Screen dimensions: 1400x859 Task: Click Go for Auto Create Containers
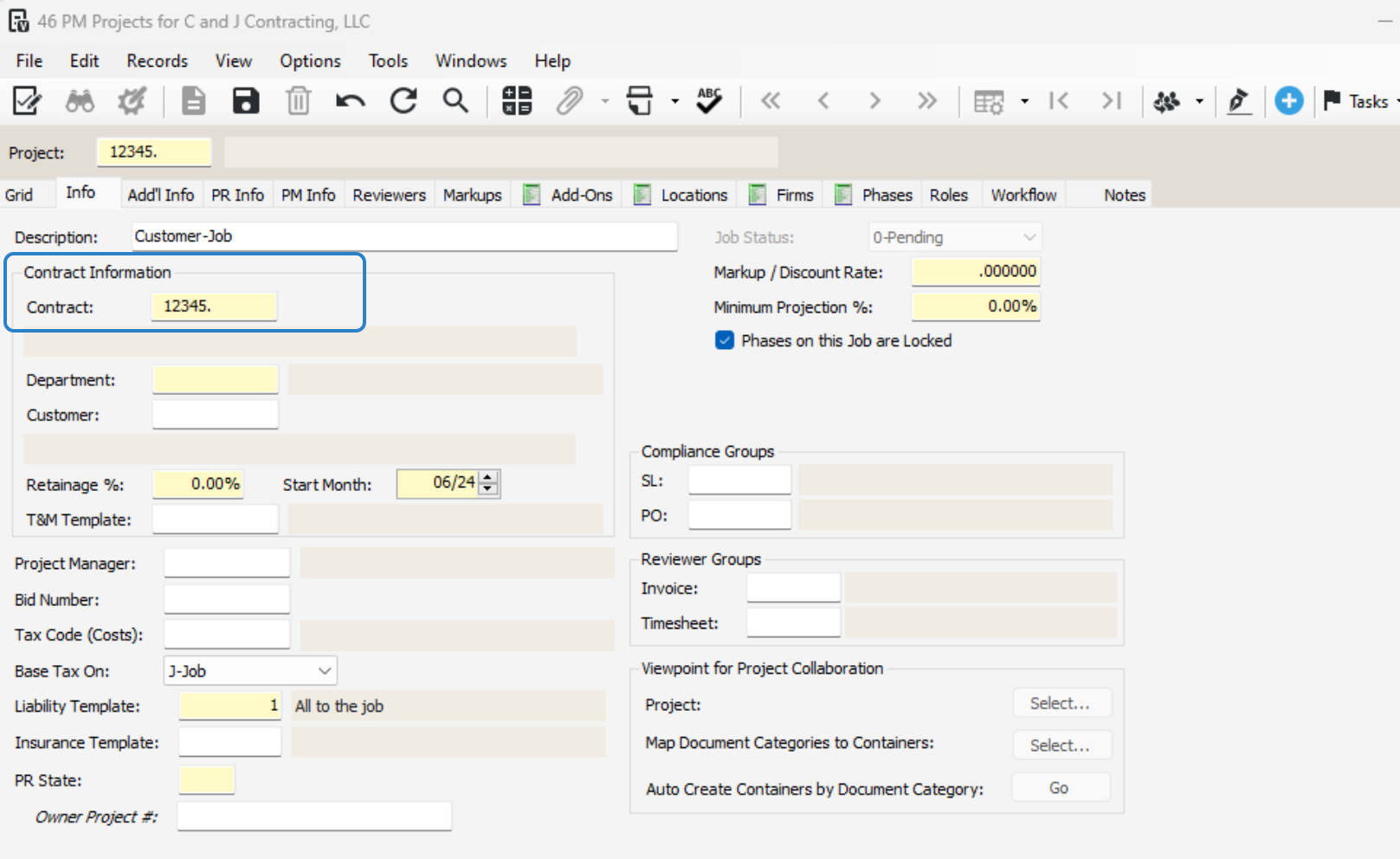click(1061, 788)
